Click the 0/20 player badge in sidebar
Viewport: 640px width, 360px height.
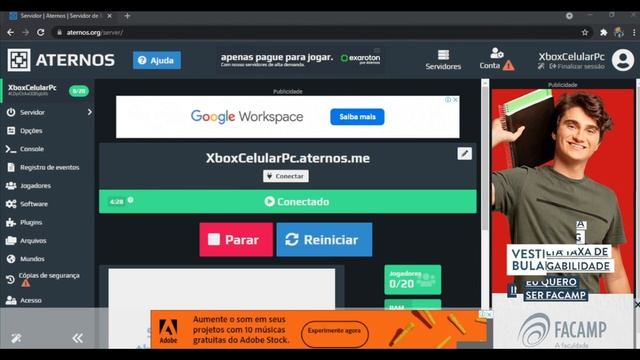79,91
